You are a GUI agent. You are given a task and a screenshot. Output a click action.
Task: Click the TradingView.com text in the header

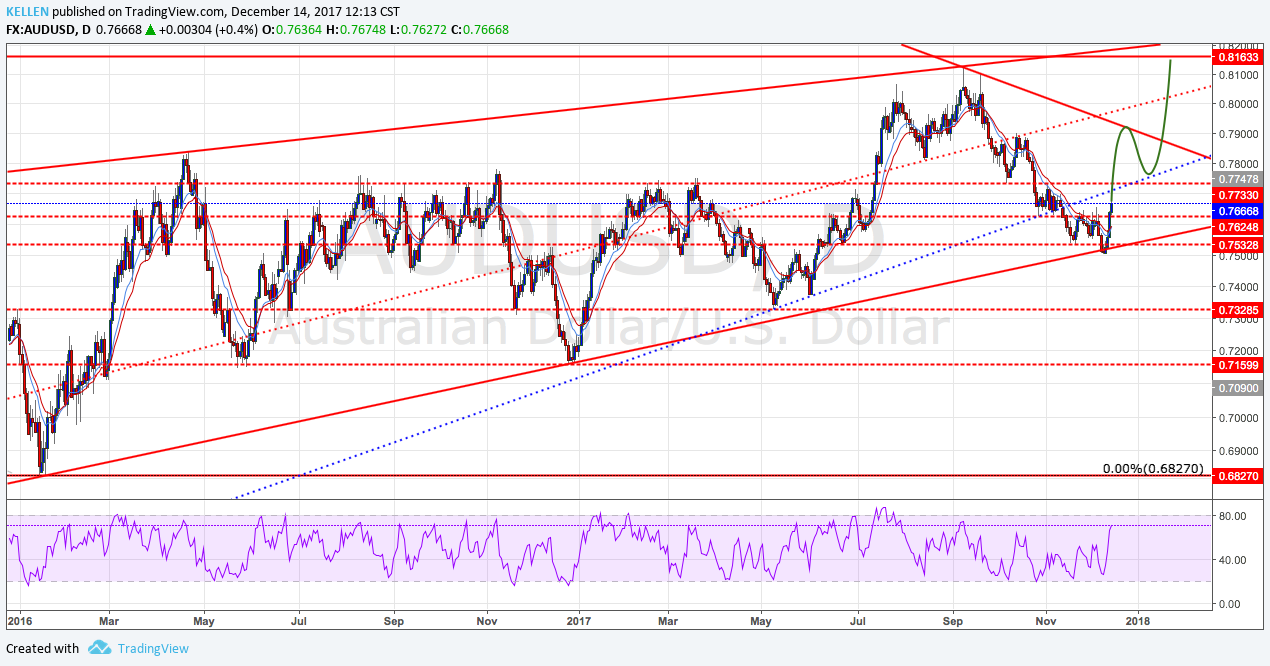174,12
